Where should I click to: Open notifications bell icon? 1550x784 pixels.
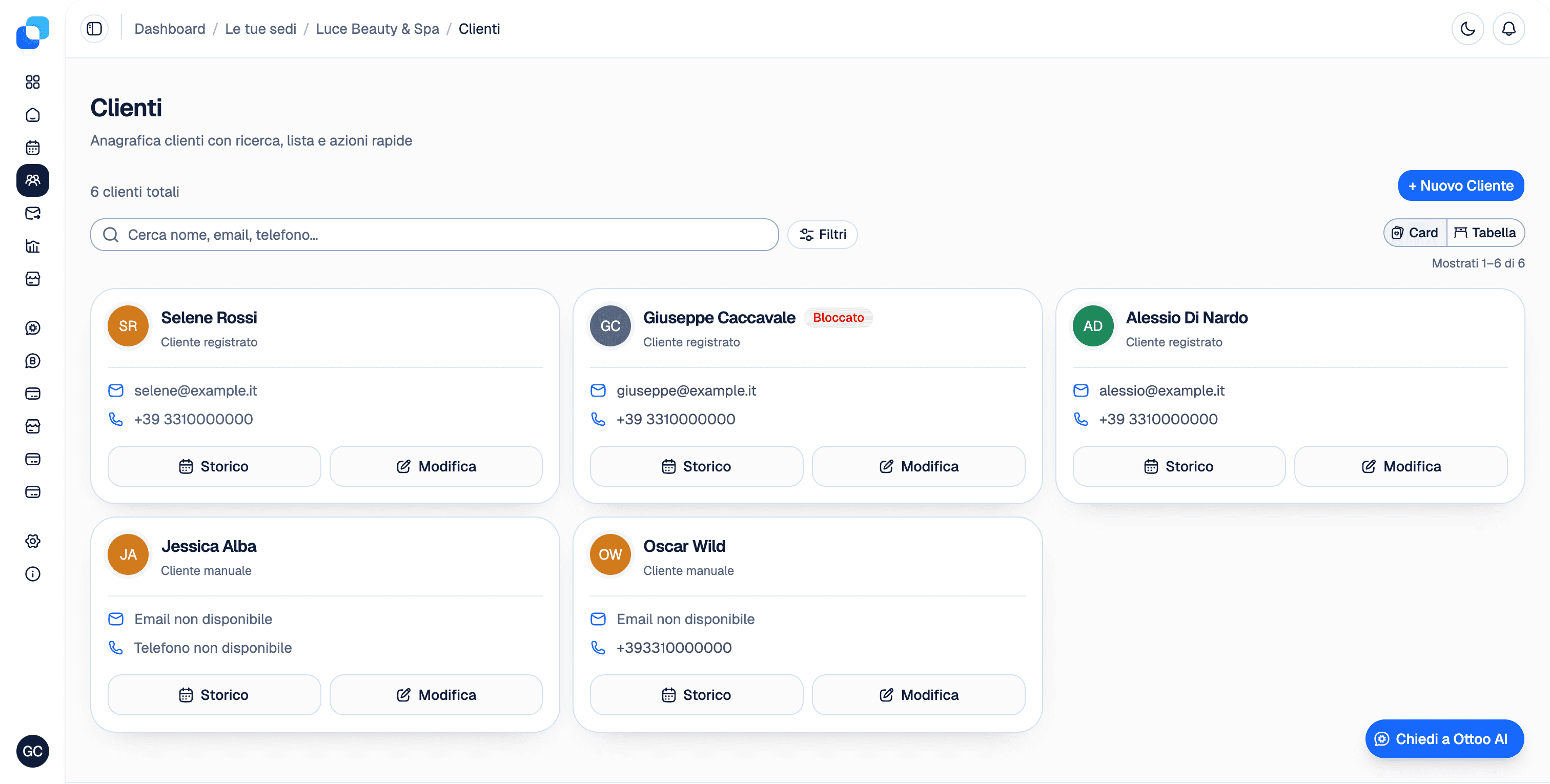tap(1508, 29)
